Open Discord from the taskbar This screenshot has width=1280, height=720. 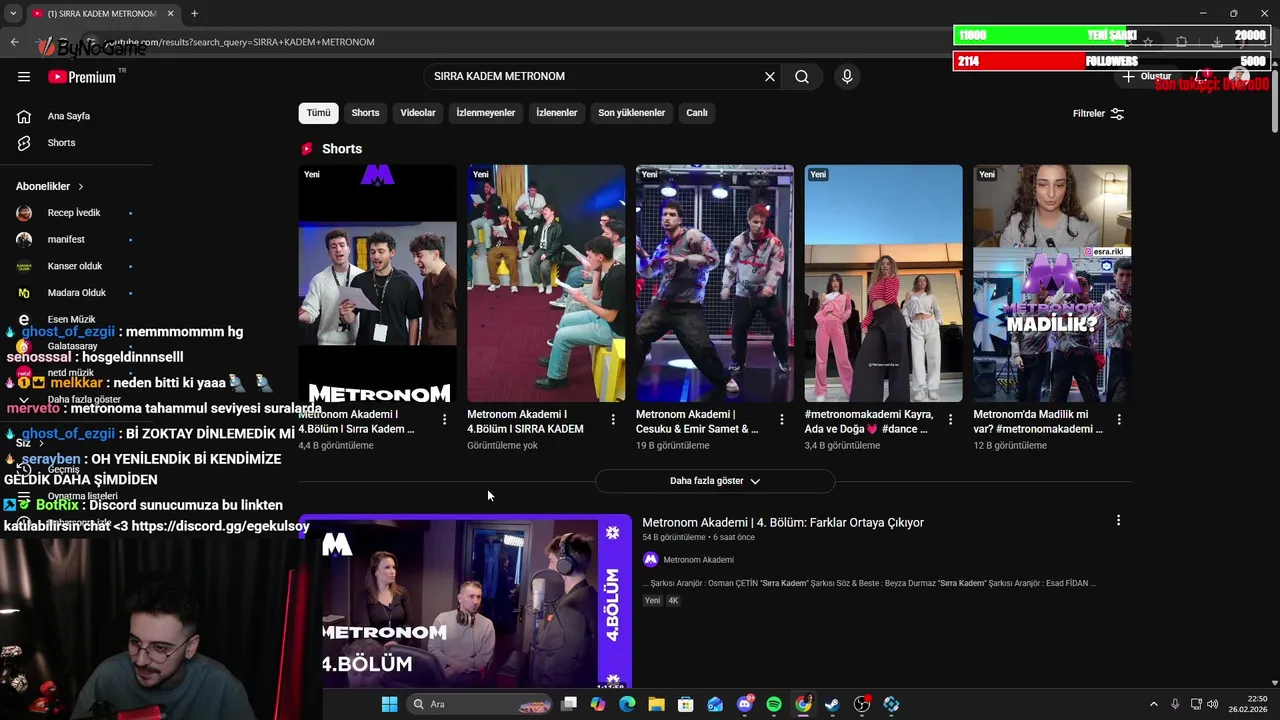[745, 704]
